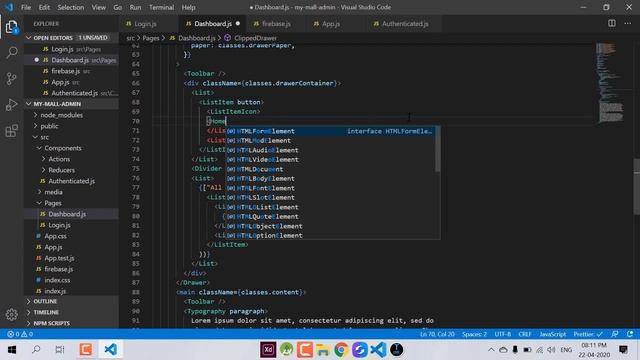640x360 pixels.
Task: Click the Windows Start button
Action: point(12,349)
